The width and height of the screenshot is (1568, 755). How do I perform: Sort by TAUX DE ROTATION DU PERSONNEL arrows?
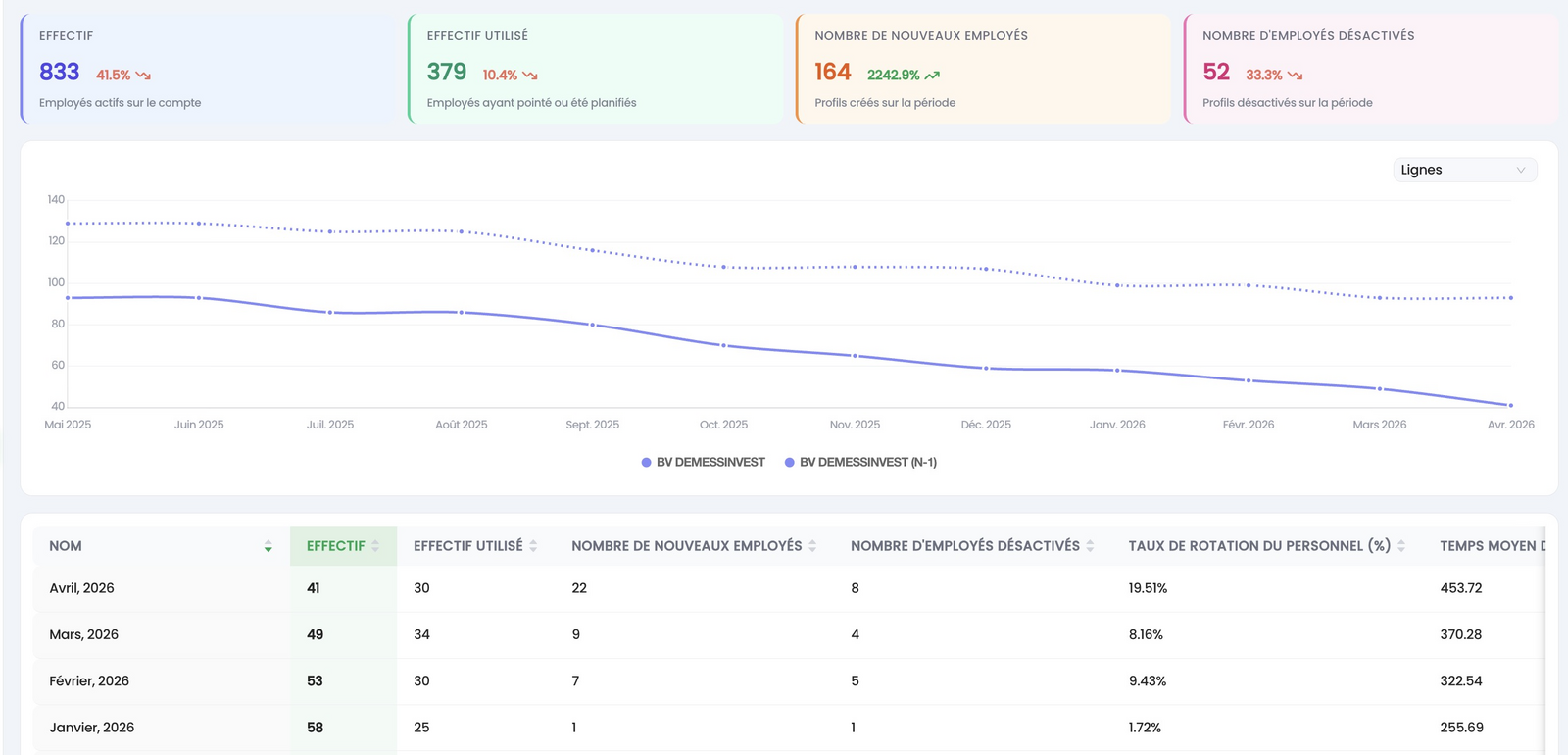[x=1401, y=546]
